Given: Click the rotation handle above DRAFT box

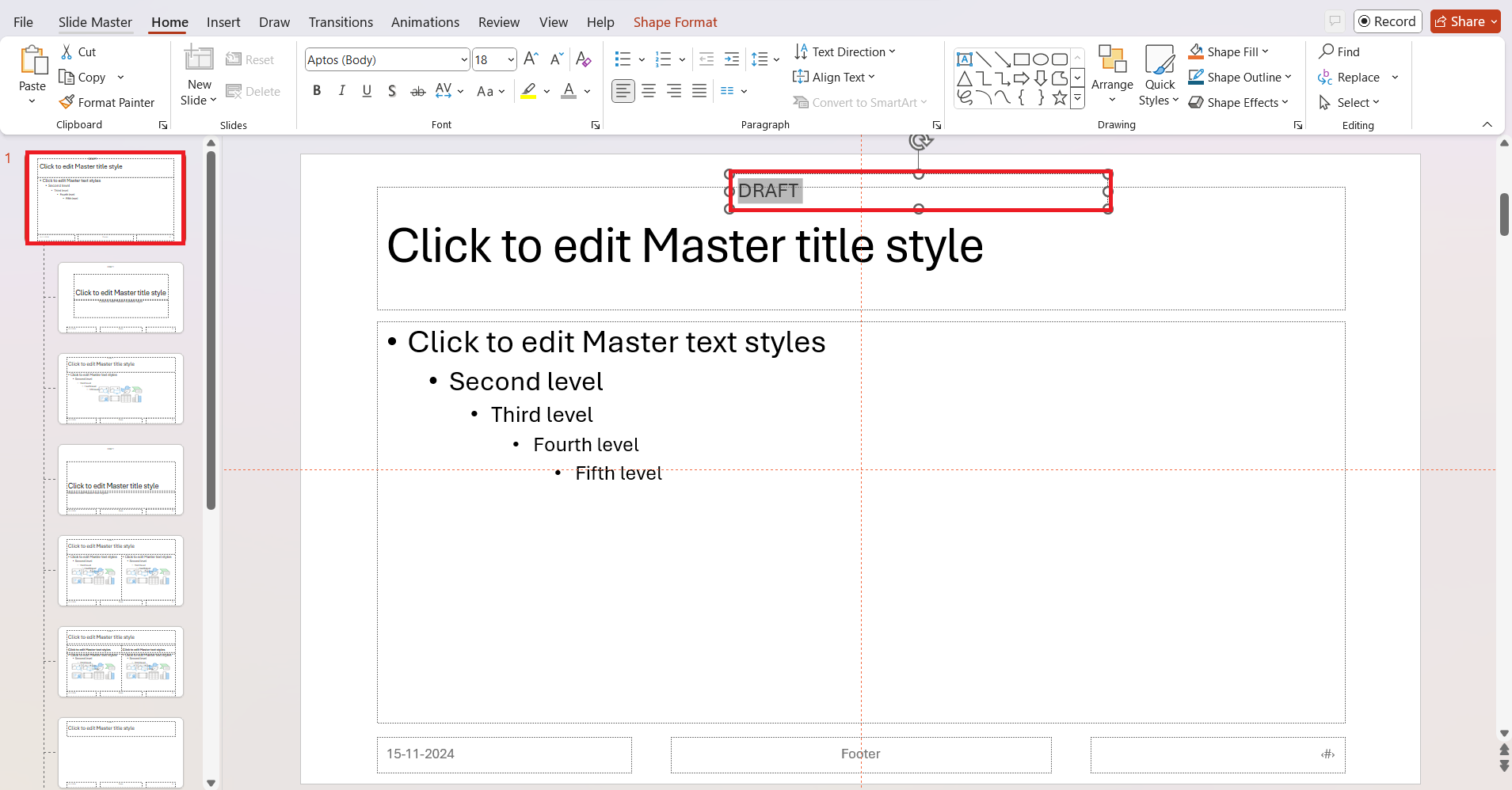Looking at the screenshot, I should pyautogui.click(x=919, y=141).
